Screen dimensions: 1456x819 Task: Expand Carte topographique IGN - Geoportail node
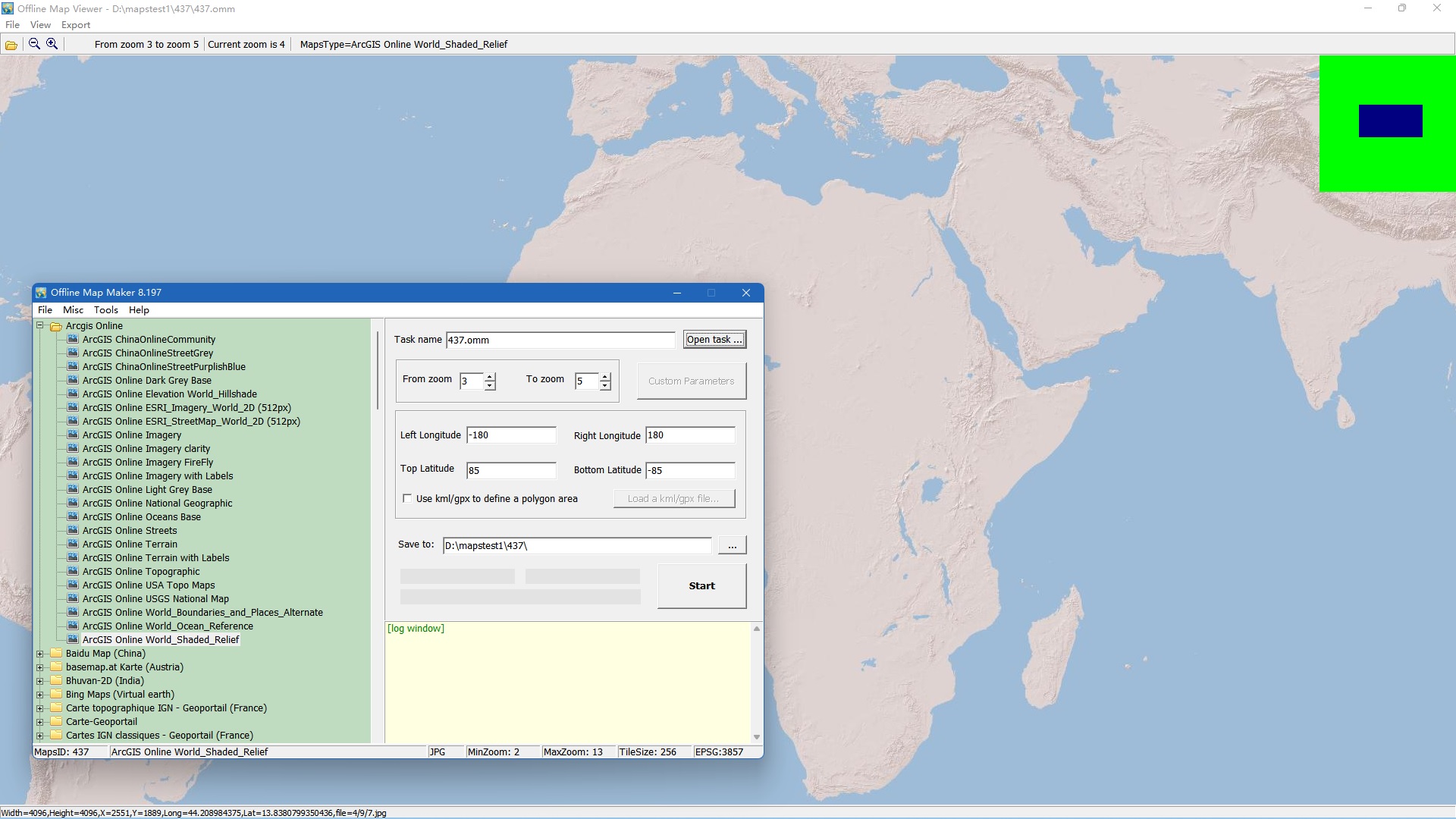39,708
